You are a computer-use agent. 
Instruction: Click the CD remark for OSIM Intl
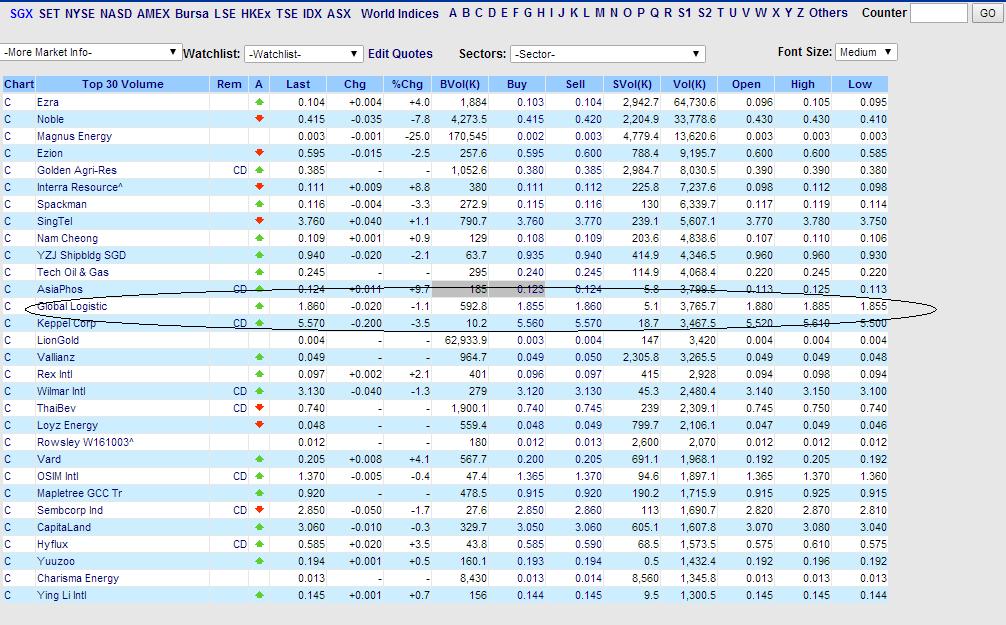240,476
